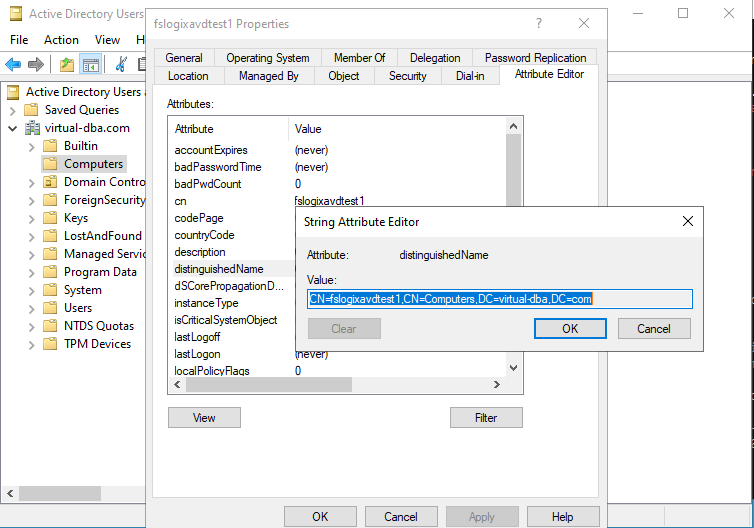Click the Domain Controllers OU folder icon
Viewport: 754px width, 528px height.
coord(50,182)
